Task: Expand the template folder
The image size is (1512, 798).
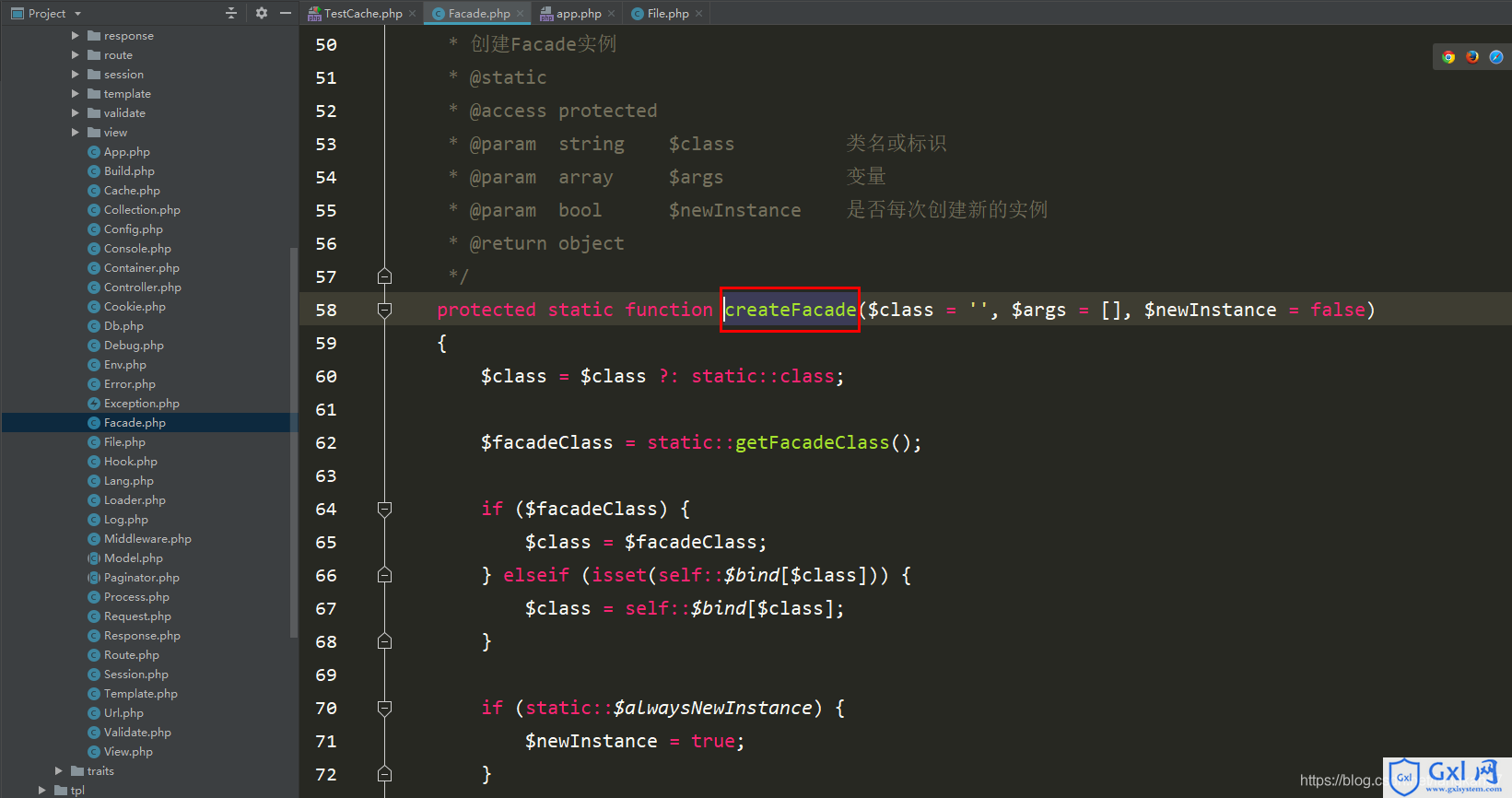Action: (x=76, y=94)
